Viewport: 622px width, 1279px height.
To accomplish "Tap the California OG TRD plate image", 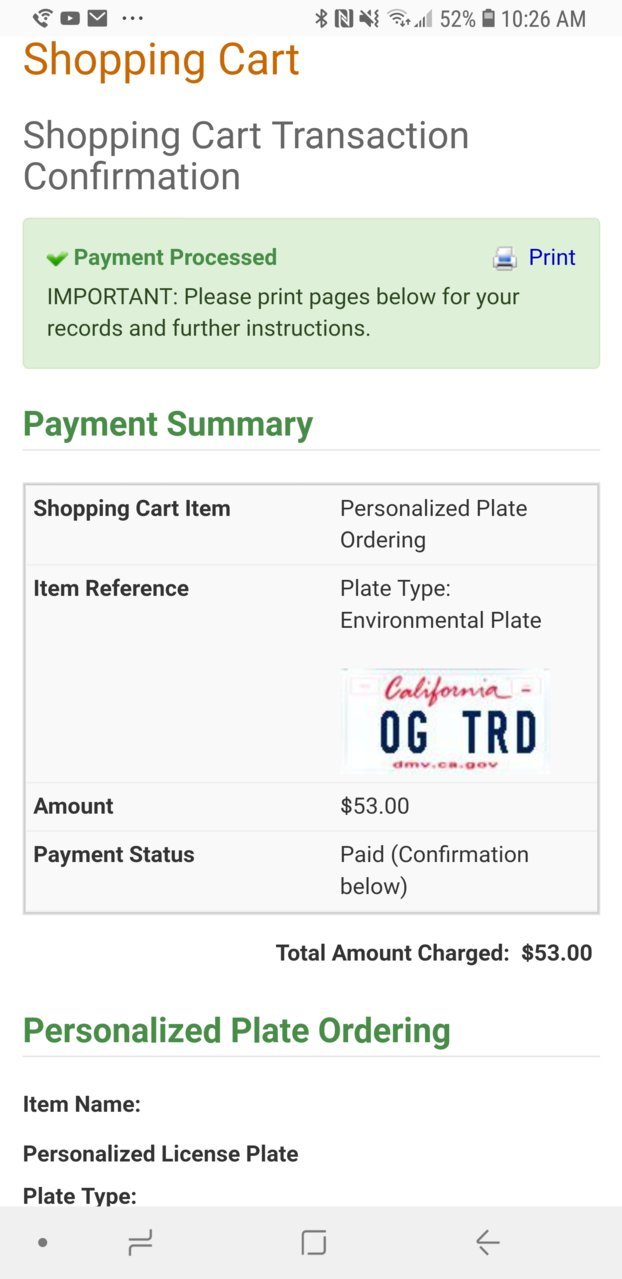I will 444,721.
